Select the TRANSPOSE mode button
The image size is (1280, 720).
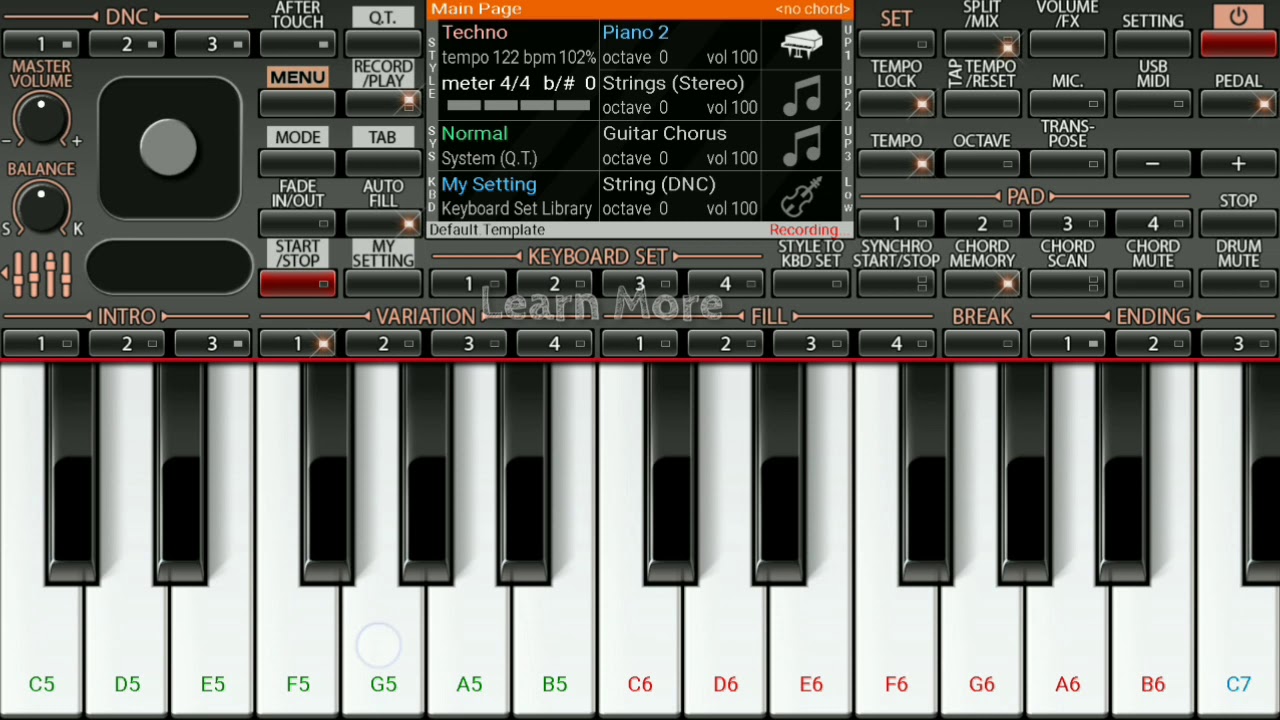pyautogui.click(x=1067, y=162)
